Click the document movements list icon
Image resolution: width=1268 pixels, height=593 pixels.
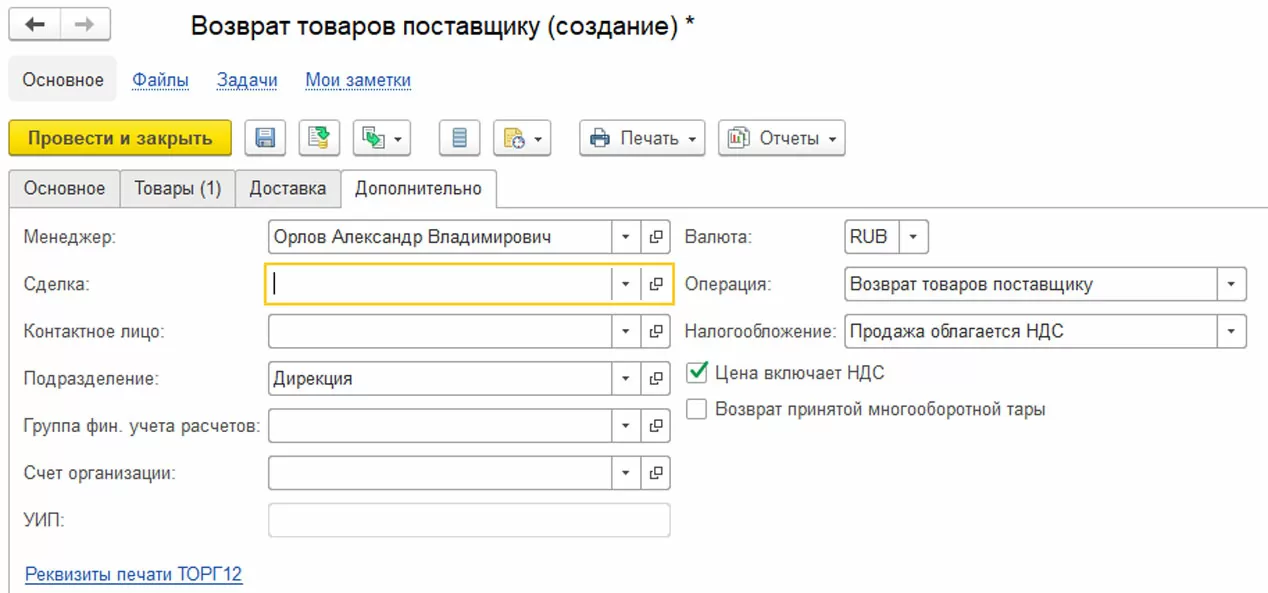tap(459, 138)
